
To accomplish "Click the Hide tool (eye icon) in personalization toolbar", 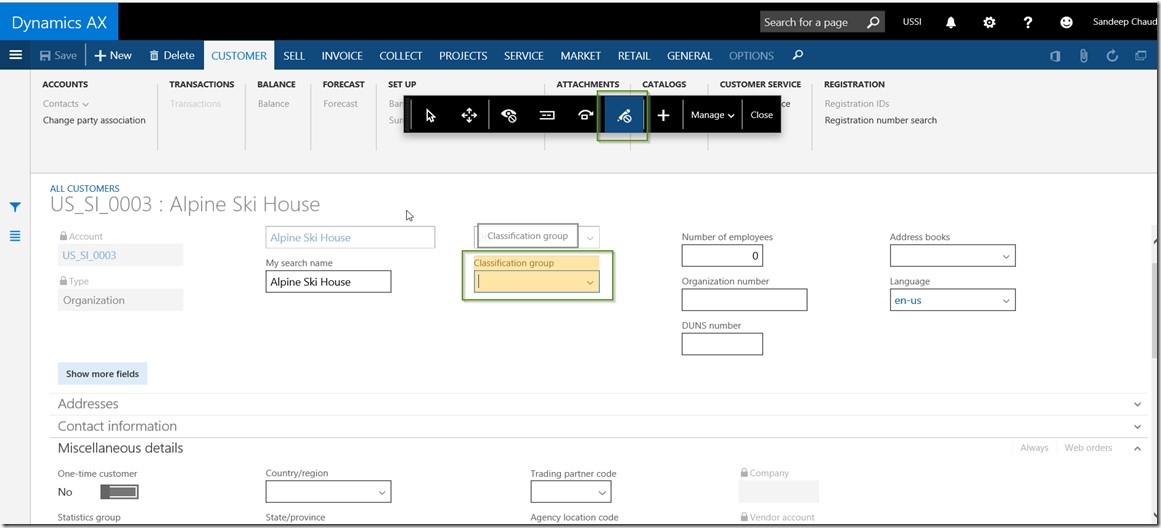I will tap(508, 115).
